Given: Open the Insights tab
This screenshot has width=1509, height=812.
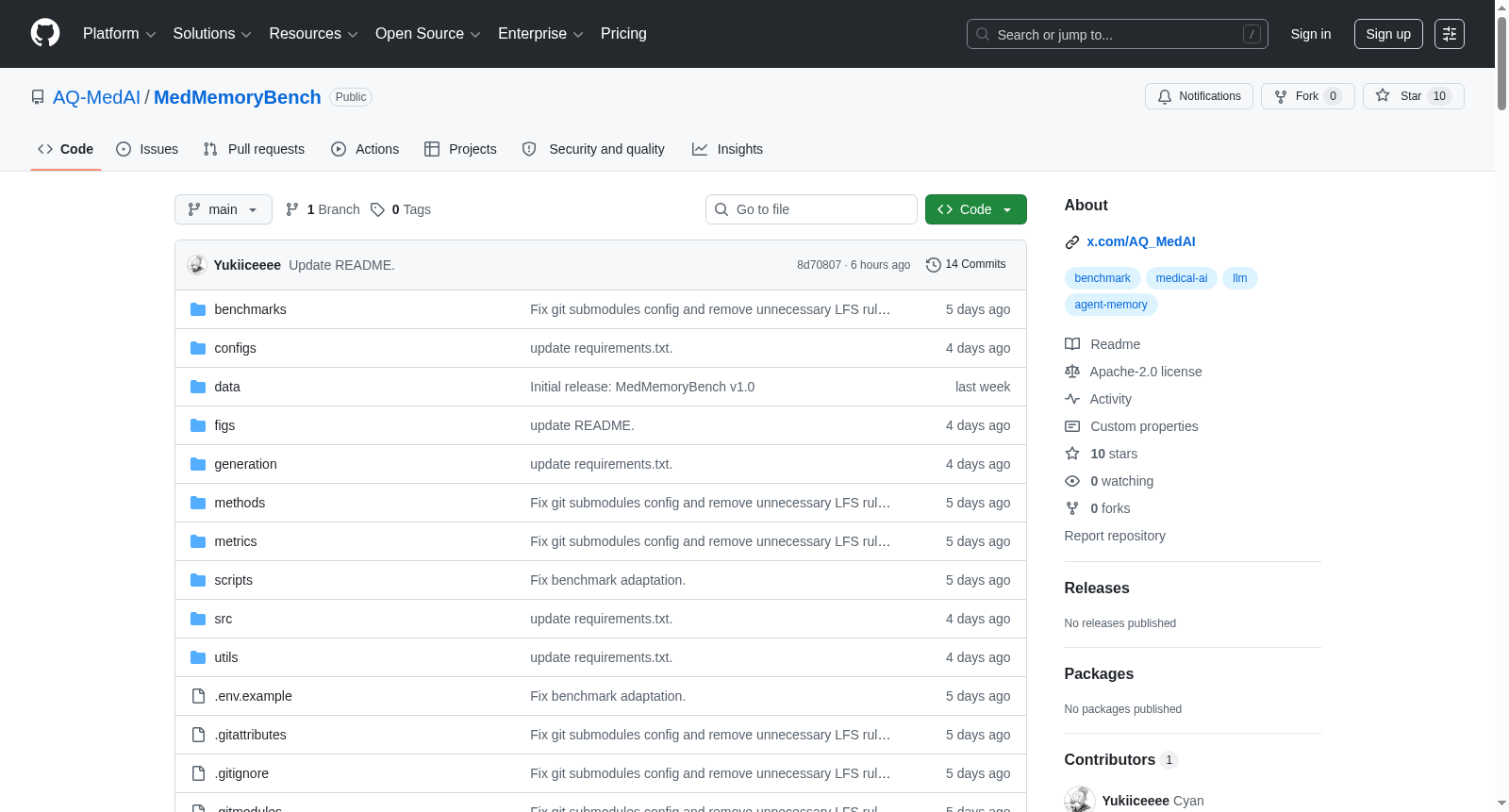Looking at the screenshot, I should [727, 149].
